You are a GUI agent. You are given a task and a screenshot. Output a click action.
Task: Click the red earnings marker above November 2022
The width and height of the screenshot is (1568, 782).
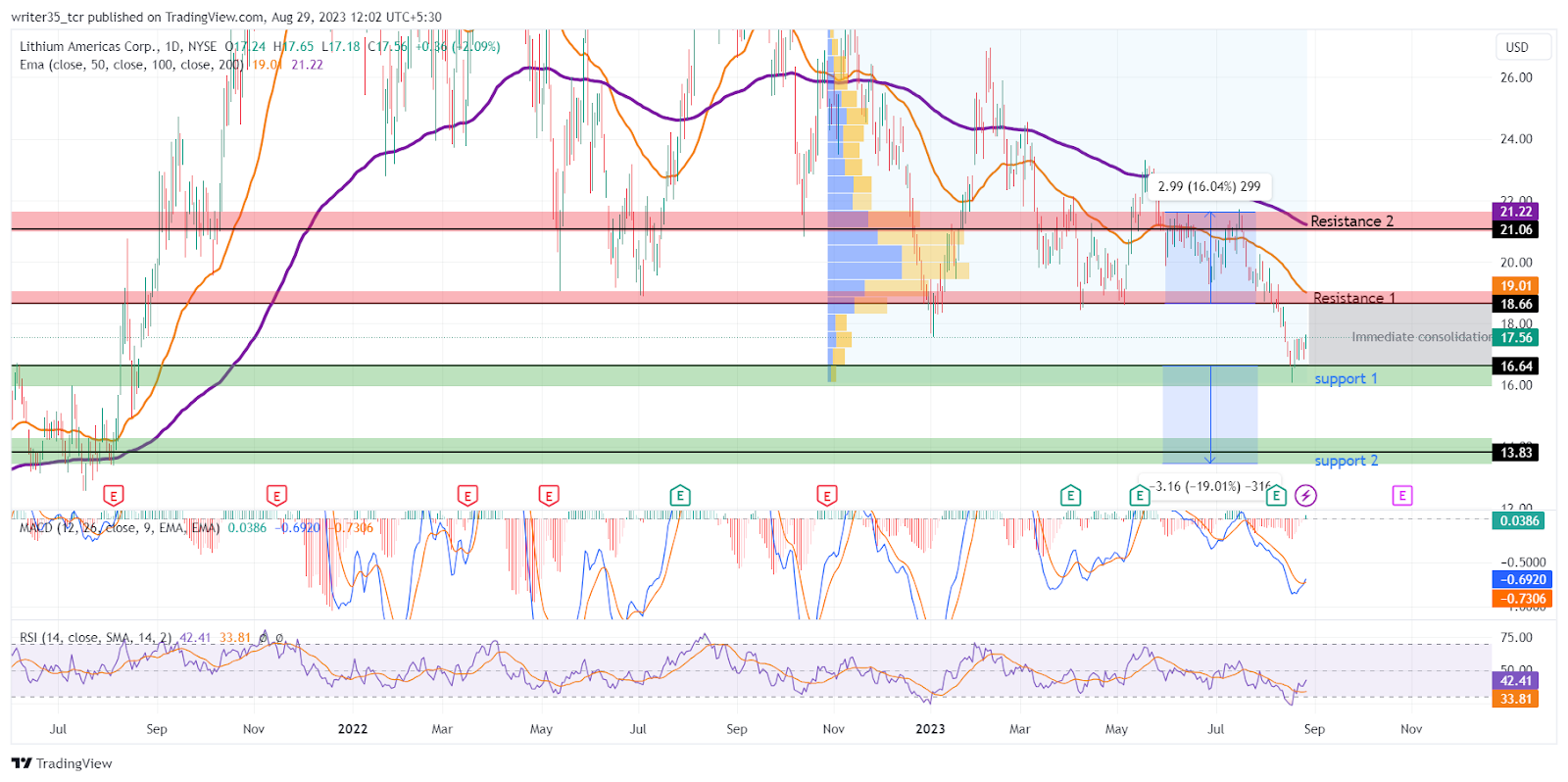(827, 496)
